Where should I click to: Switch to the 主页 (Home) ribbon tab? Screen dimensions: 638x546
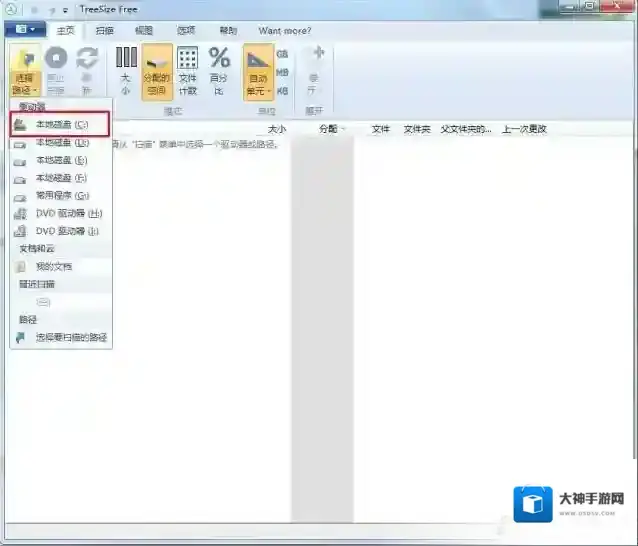pyautogui.click(x=66, y=31)
